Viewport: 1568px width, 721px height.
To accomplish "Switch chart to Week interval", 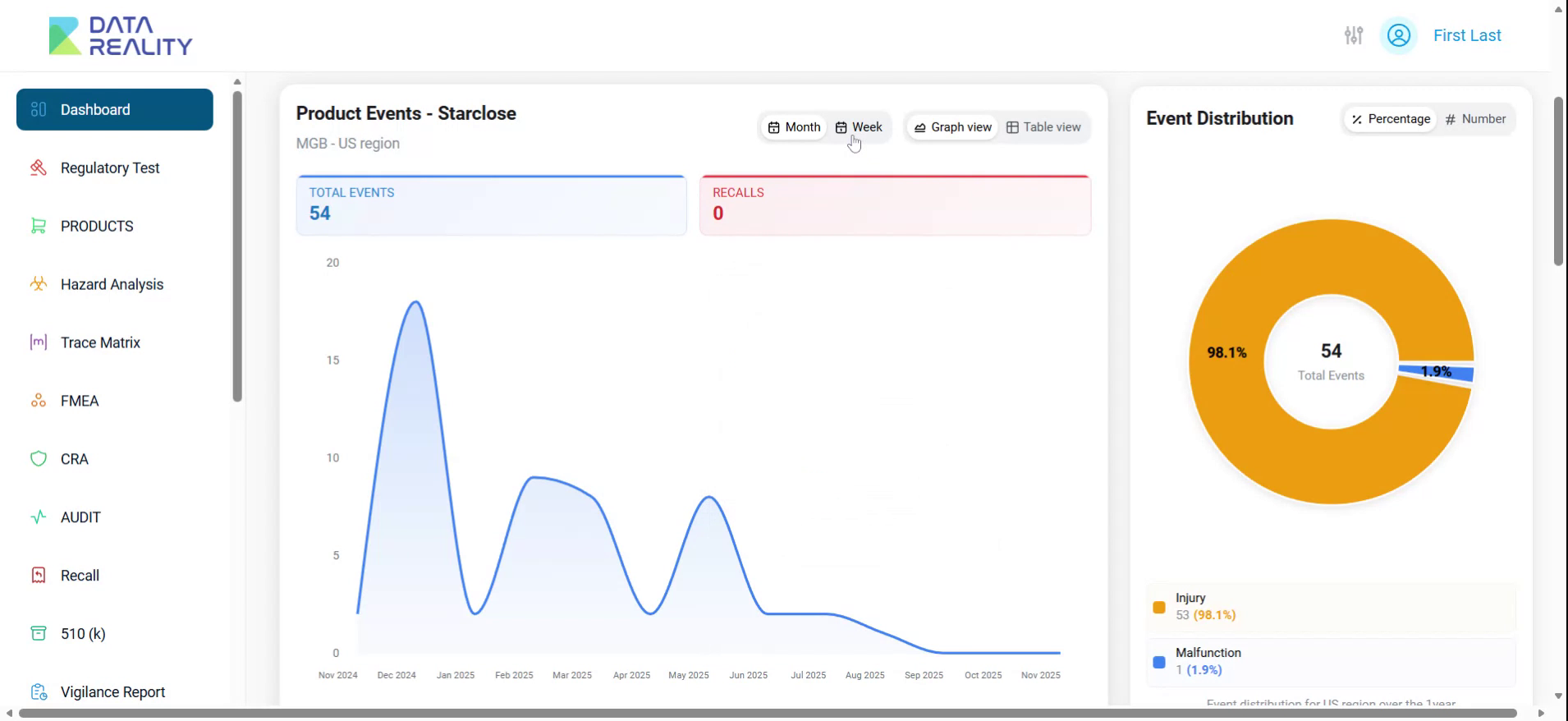I will pyautogui.click(x=859, y=127).
